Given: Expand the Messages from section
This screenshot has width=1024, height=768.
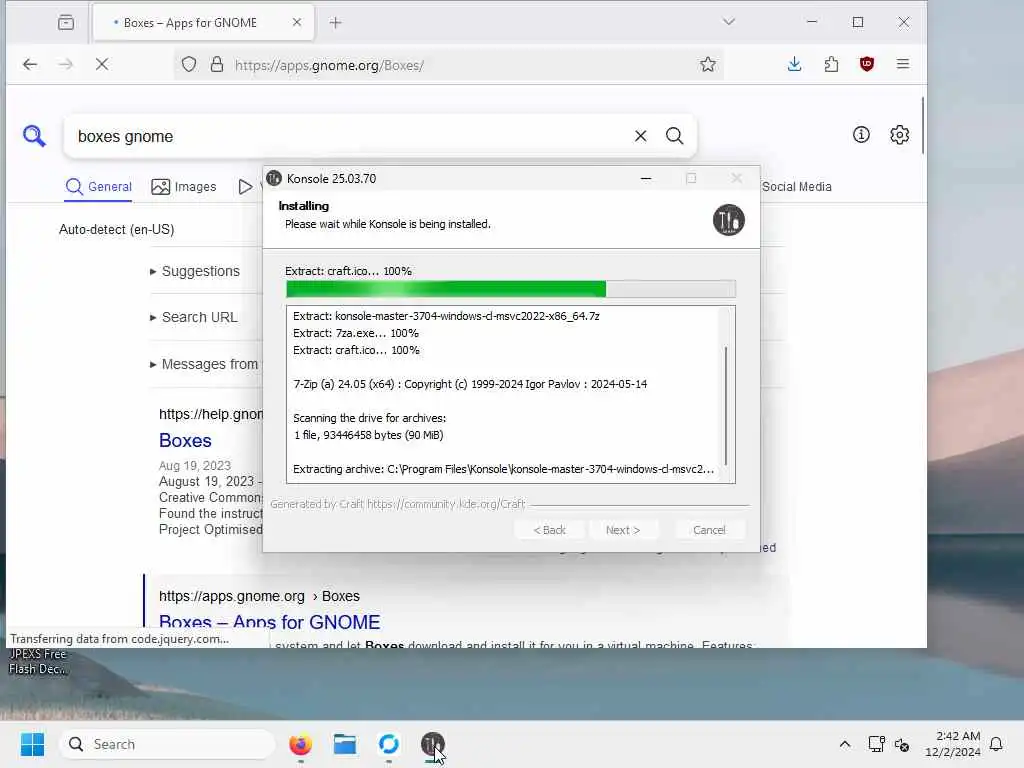Looking at the screenshot, I should click(x=204, y=364).
